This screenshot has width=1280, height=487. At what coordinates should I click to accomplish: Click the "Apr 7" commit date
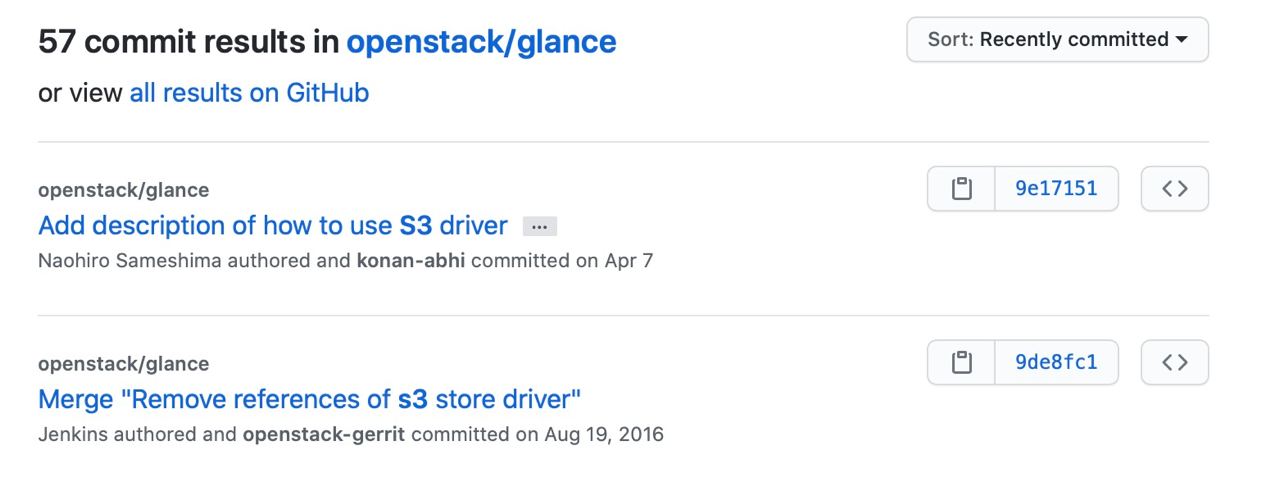tap(629, 261)
